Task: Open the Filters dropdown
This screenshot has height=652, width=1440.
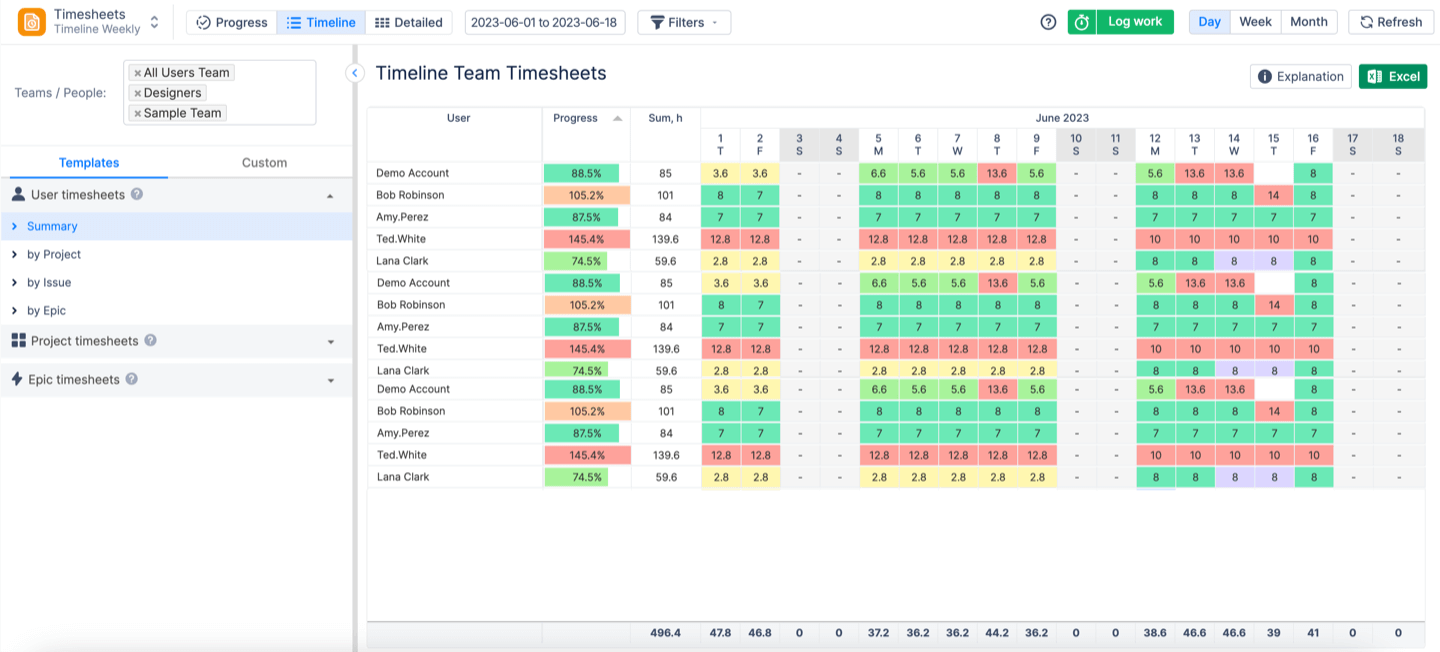Action: [x=684, y=22]
